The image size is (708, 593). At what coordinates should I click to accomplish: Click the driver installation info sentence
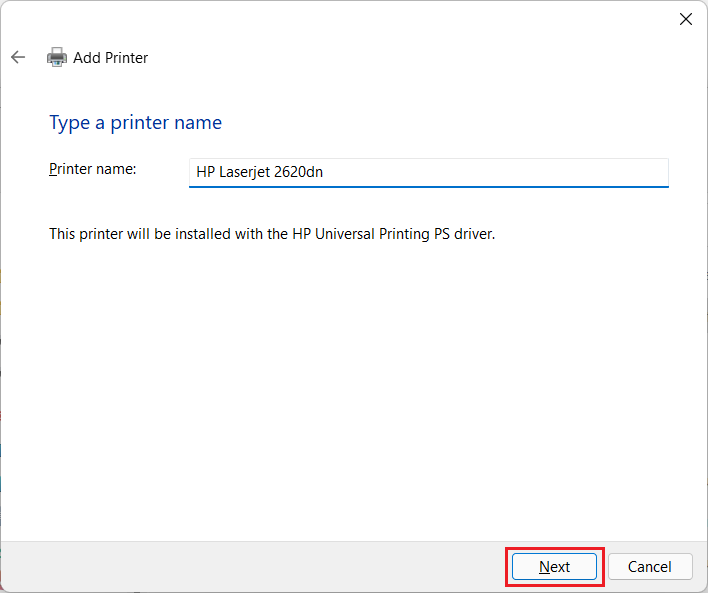[272, 234]
